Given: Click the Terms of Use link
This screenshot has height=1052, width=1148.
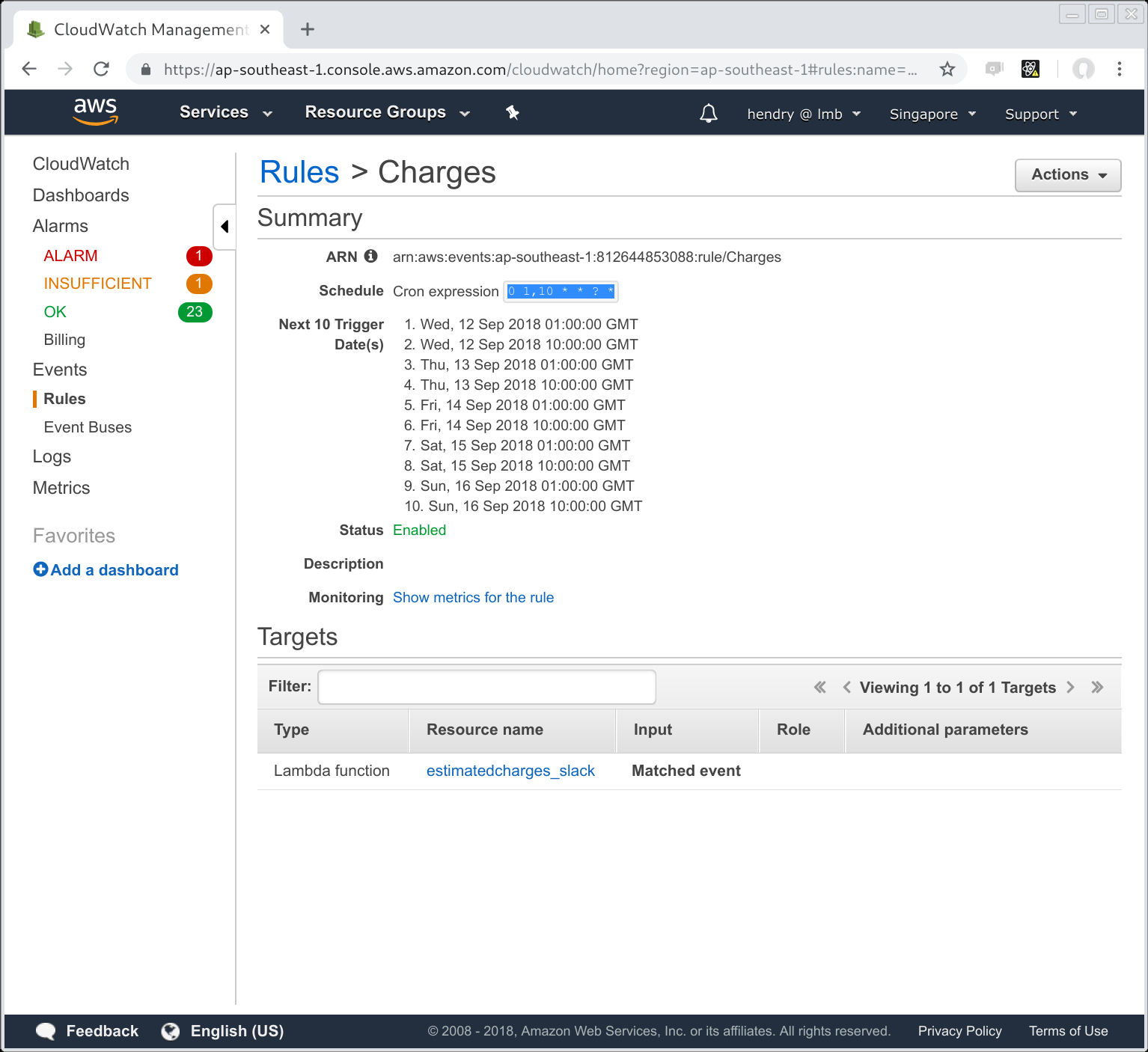Looking at the screenshot, I should 1068,1031.
